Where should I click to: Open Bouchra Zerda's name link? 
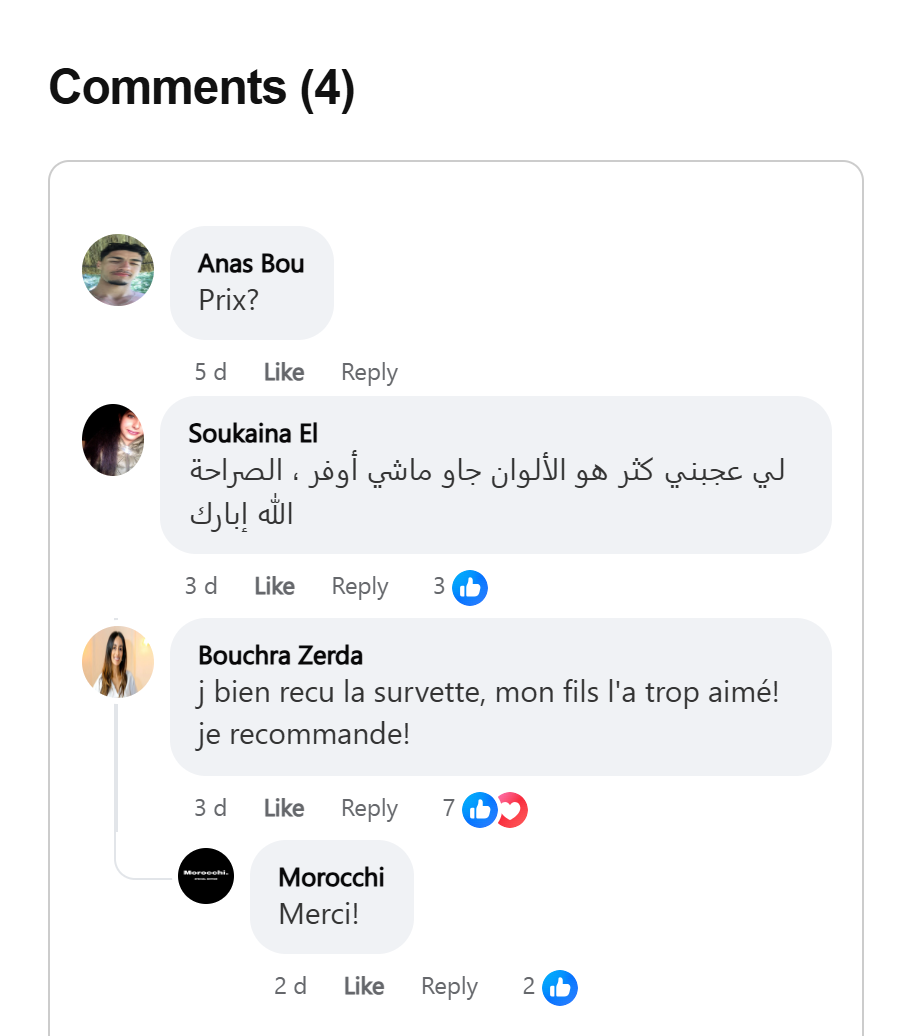(280, 656)
